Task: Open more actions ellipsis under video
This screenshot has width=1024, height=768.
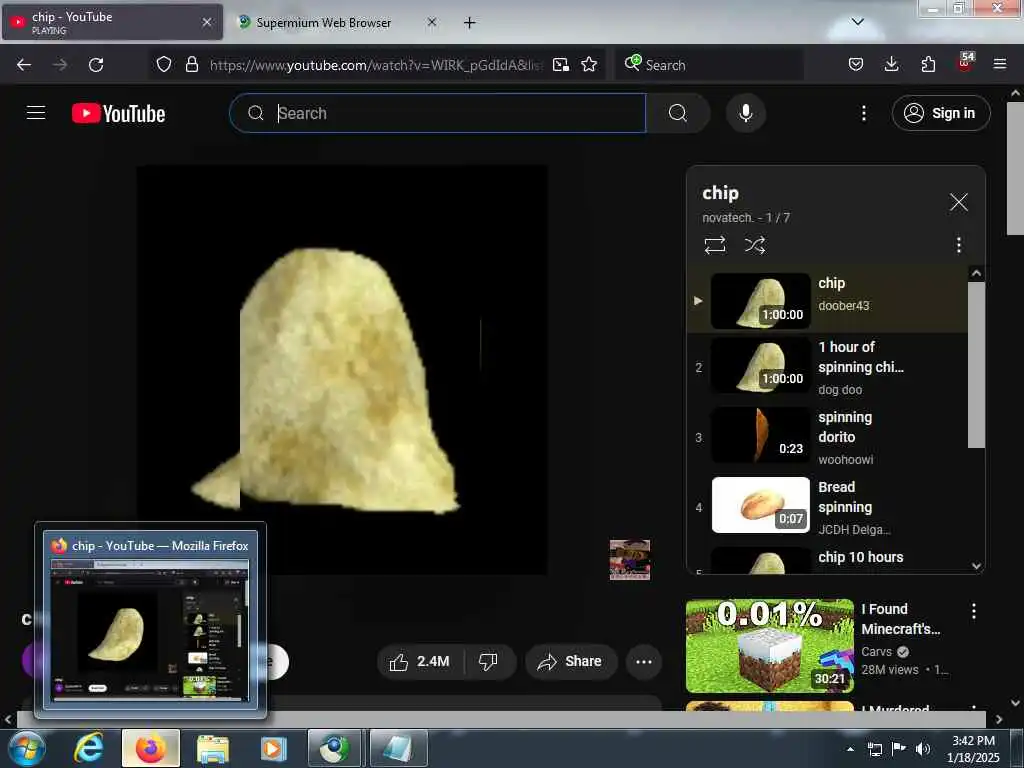Action: click(x=643, y=662)
